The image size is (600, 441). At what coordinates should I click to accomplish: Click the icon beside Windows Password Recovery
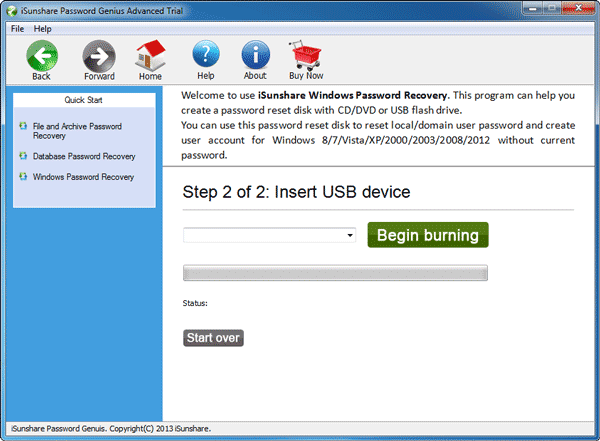click(x=23, y=176)
